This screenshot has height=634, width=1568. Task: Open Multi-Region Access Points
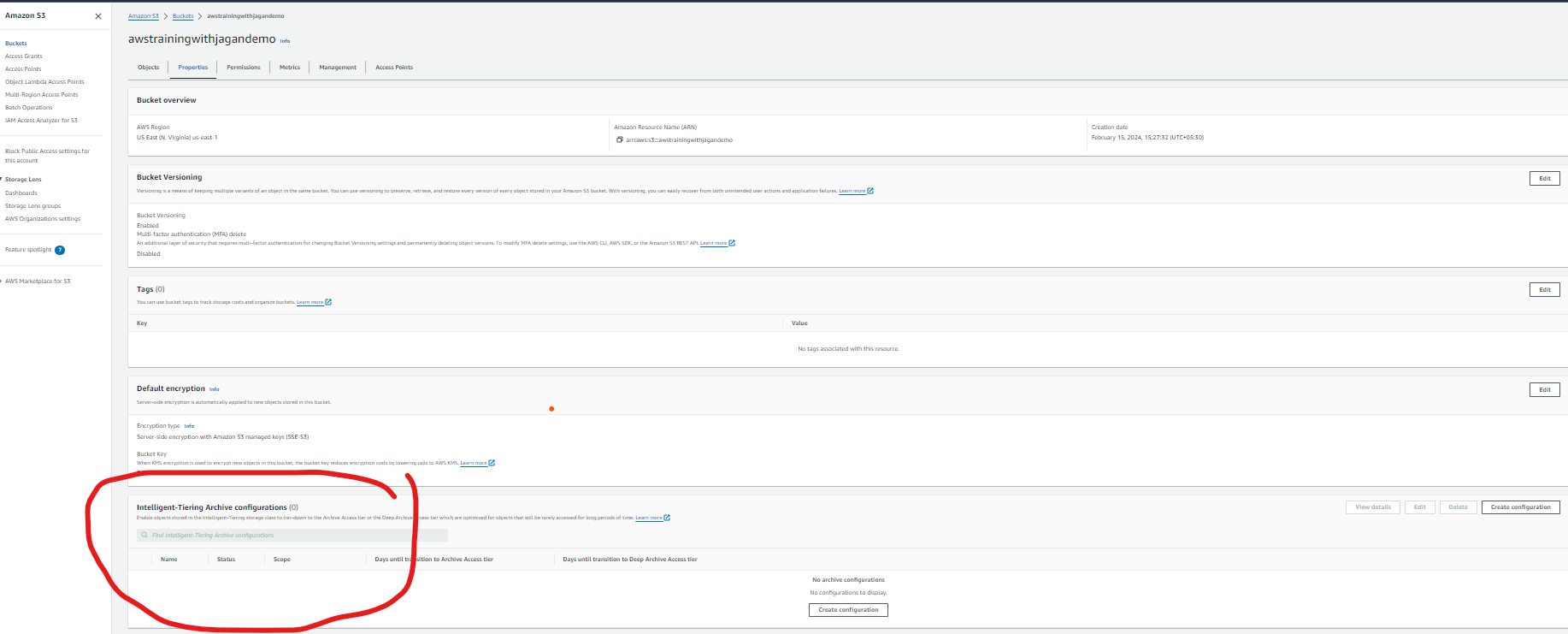pyautogui.click(x=41, y=95)
